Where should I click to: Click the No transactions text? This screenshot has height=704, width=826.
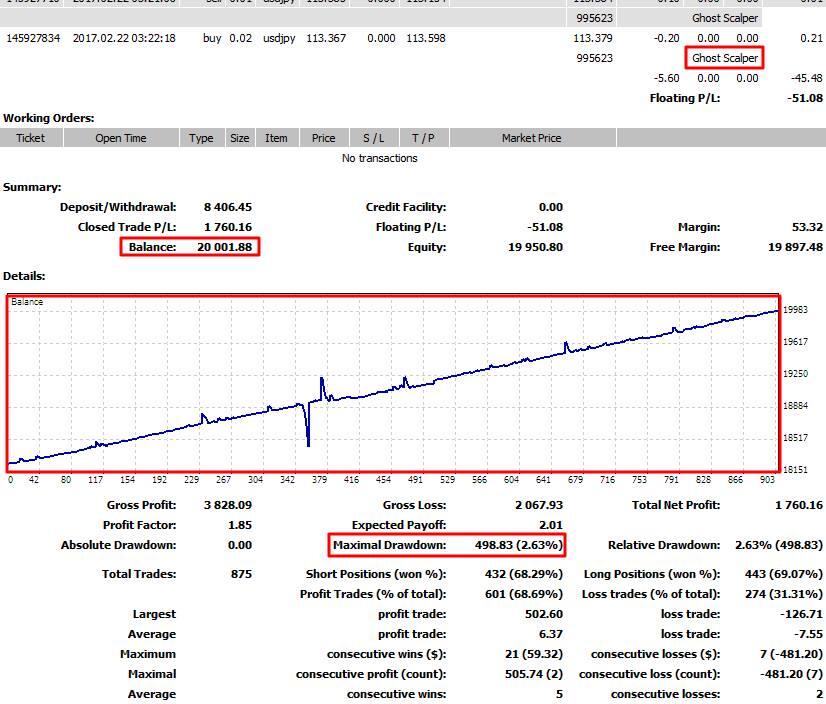coord(379,158)
